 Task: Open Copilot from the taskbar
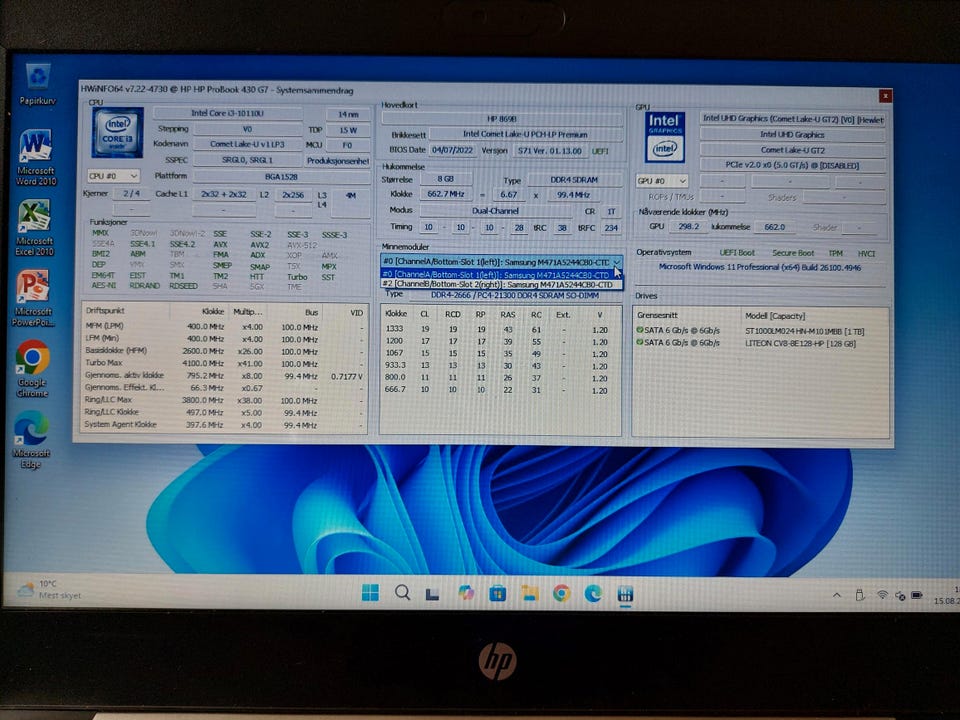pyautogui.click(x=466, y=593)
